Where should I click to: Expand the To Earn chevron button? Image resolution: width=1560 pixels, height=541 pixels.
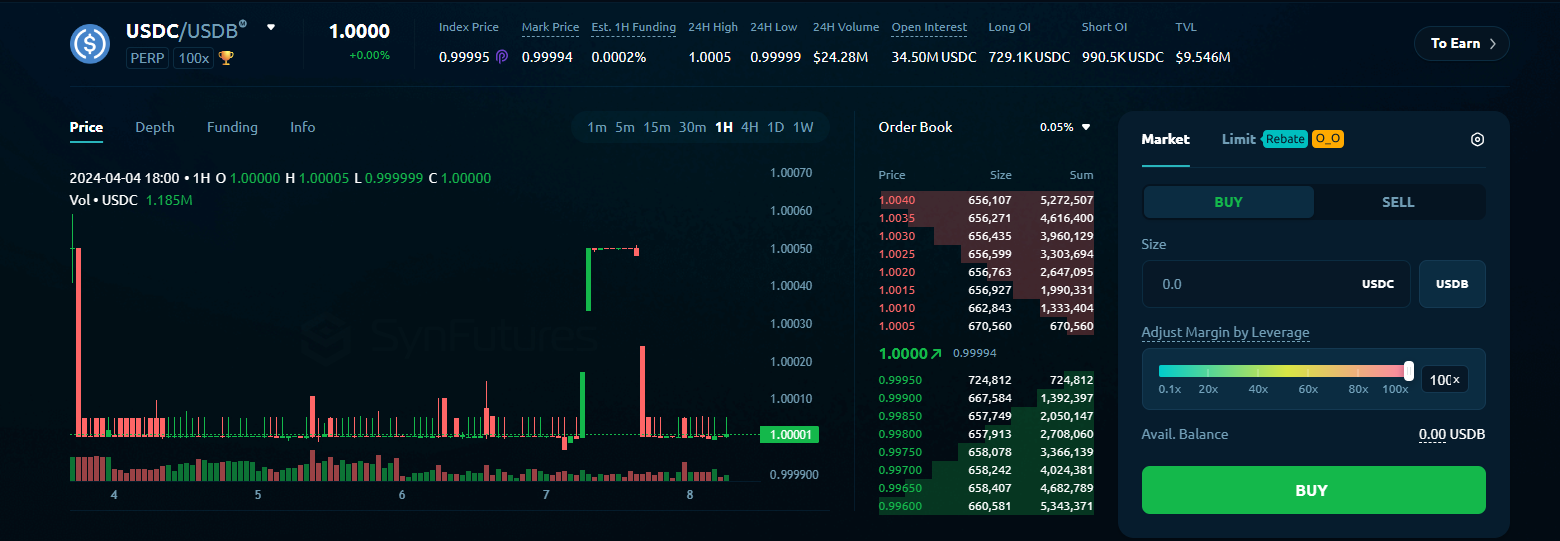click(1461, 43)
